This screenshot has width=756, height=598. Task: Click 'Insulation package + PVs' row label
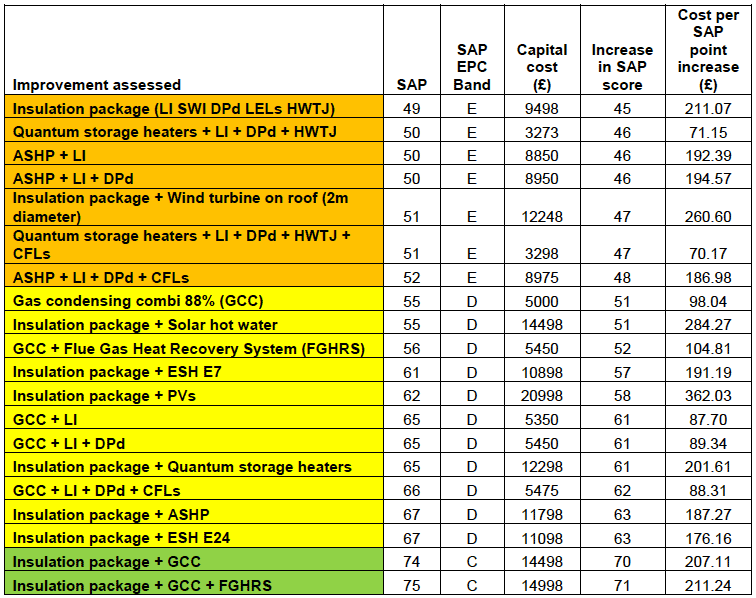pyautogui.click(x=104, y=396)
